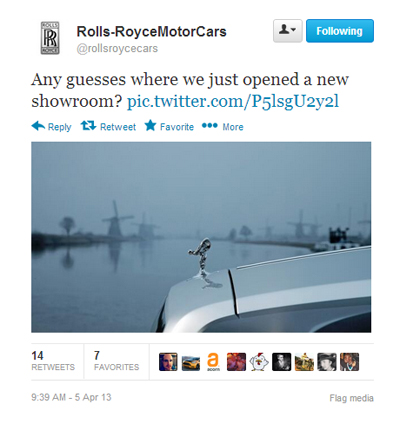View the 7 Favorites list

point(116,361)
